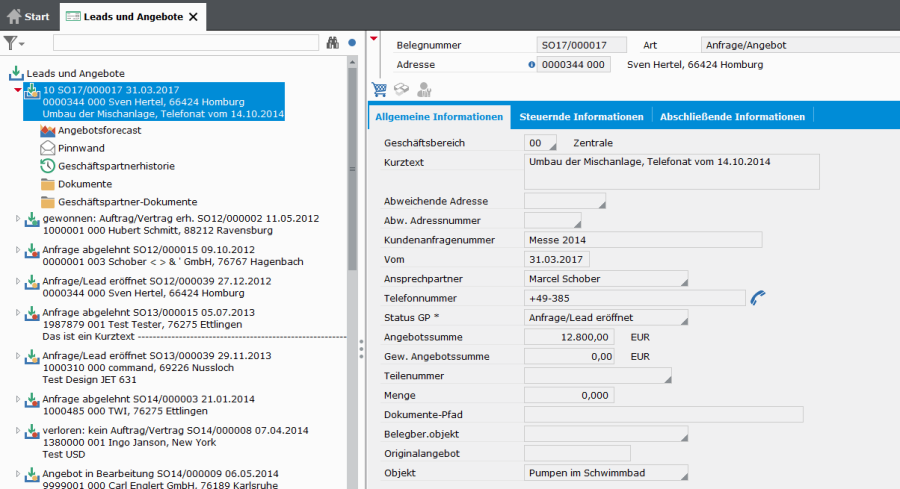Image resolution: width=900 pixels, height=489 pixels.
Task: Click the shopping cart icon
Action: pyautogui.click(x=379, y=90)
